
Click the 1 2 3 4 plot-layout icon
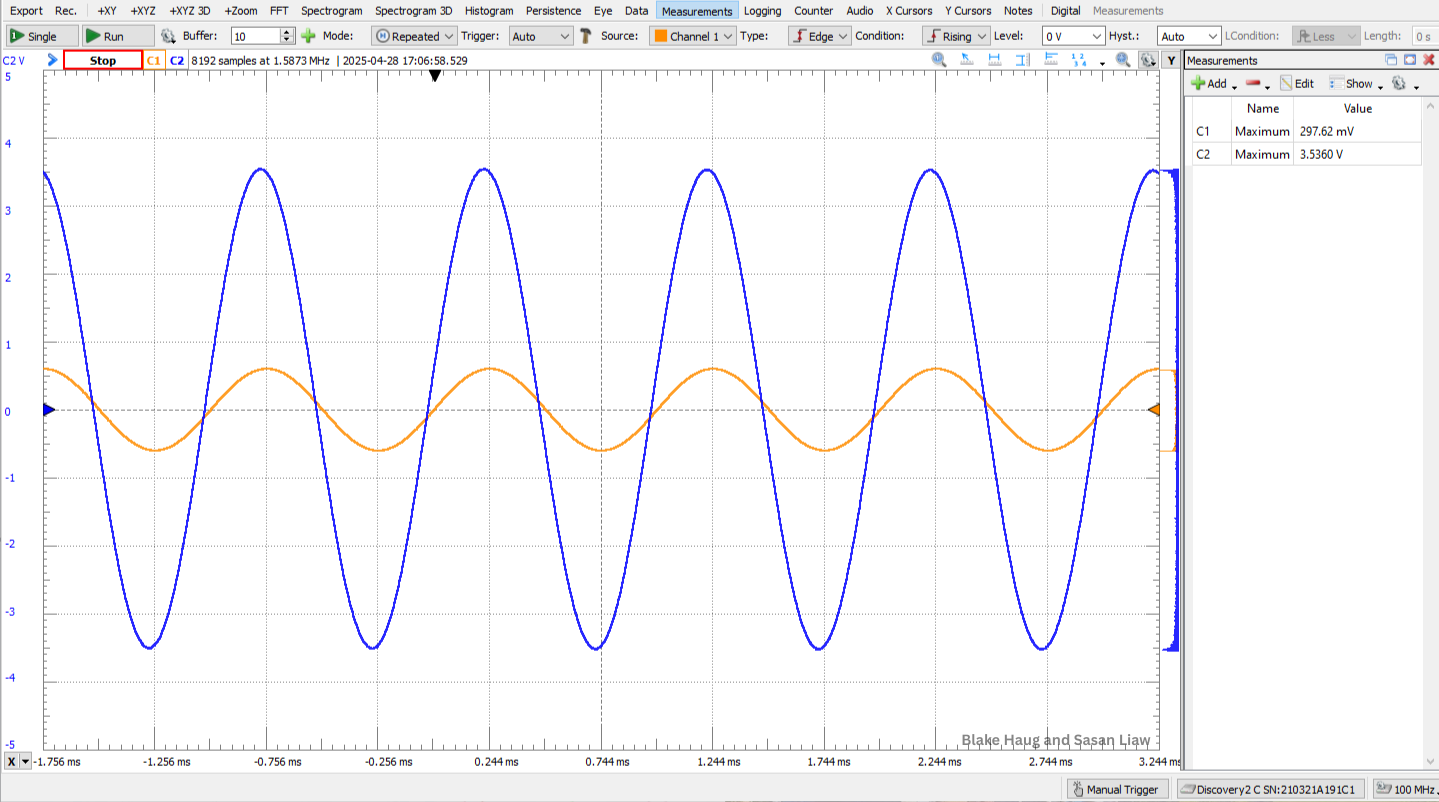pos(1079,60)
